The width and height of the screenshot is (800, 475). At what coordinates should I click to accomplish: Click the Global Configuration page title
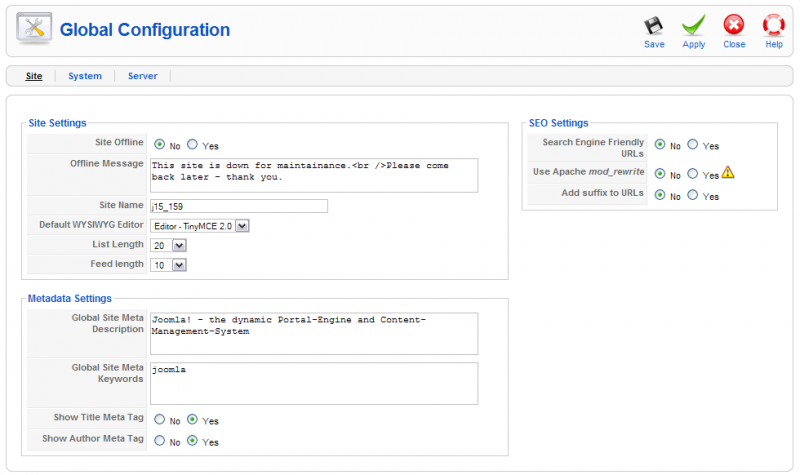pos(145,30)
